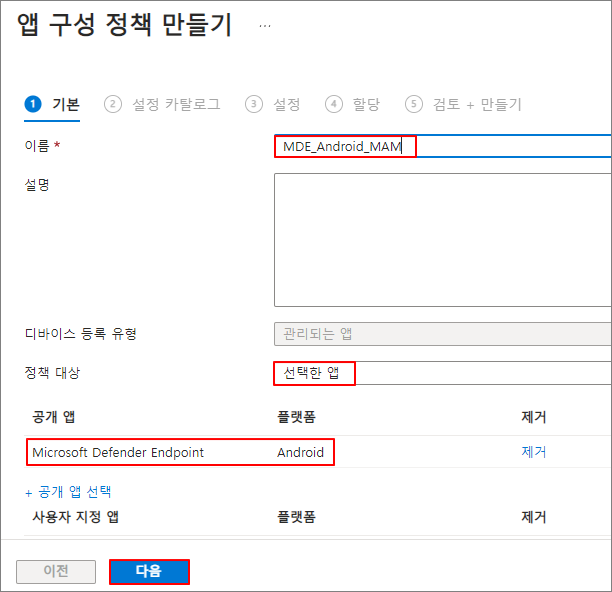Open the 설정 step tab
The height and width of the screenshot is (592, 612).
(273, 104)
